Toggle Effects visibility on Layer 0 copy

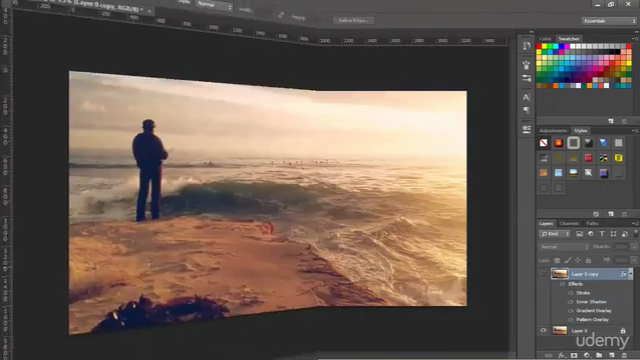(x=562, y=284)
